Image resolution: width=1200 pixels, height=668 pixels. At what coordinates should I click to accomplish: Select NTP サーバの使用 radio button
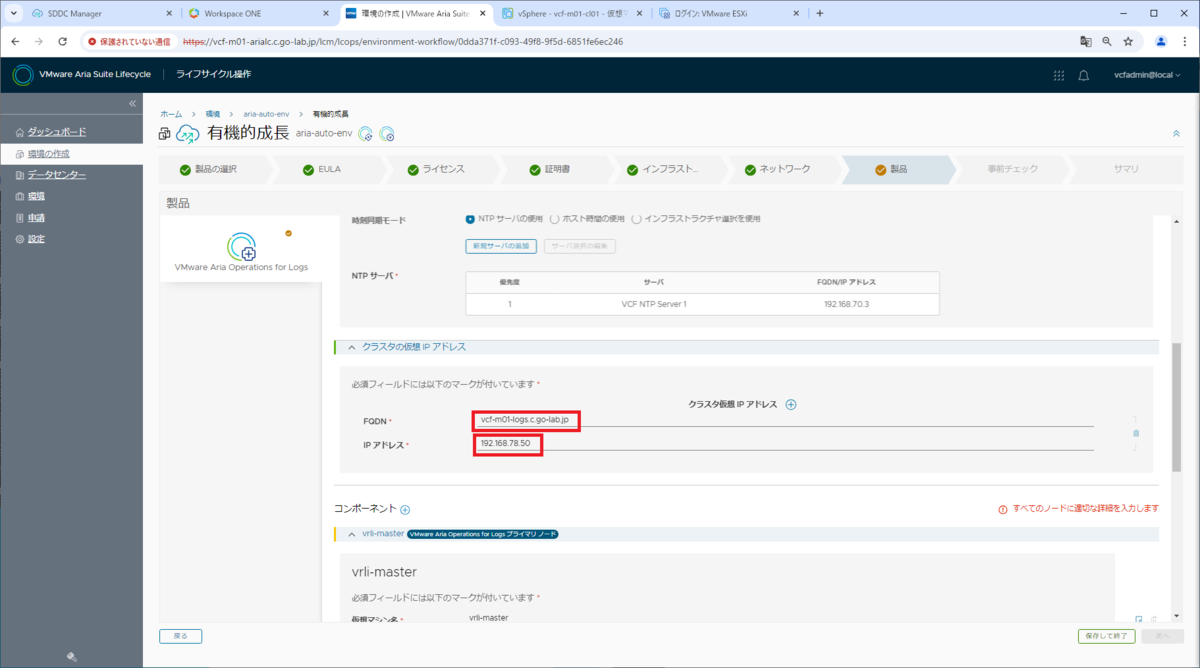[x=470, y=219]
